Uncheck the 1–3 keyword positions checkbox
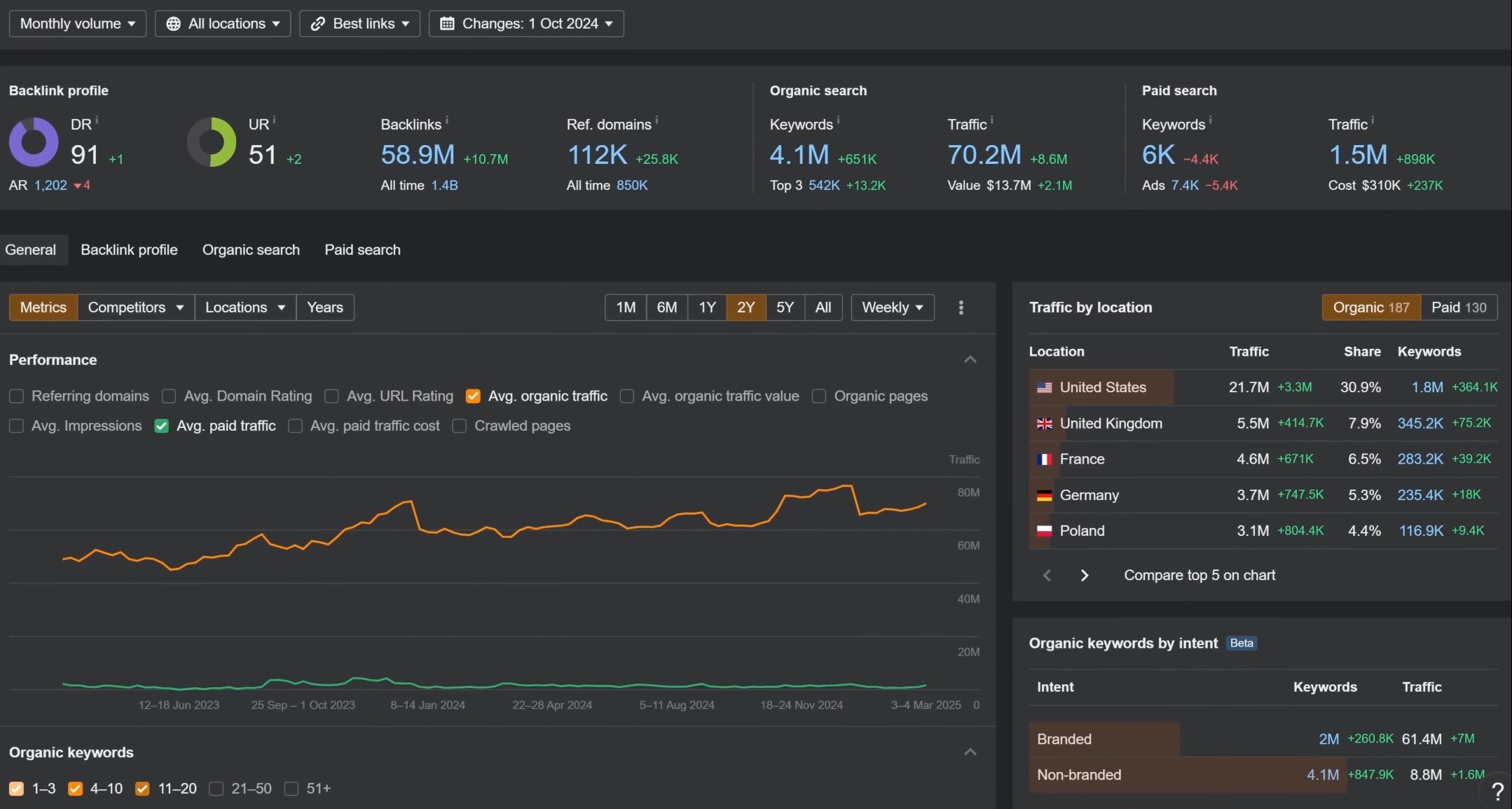 (17, 789)
